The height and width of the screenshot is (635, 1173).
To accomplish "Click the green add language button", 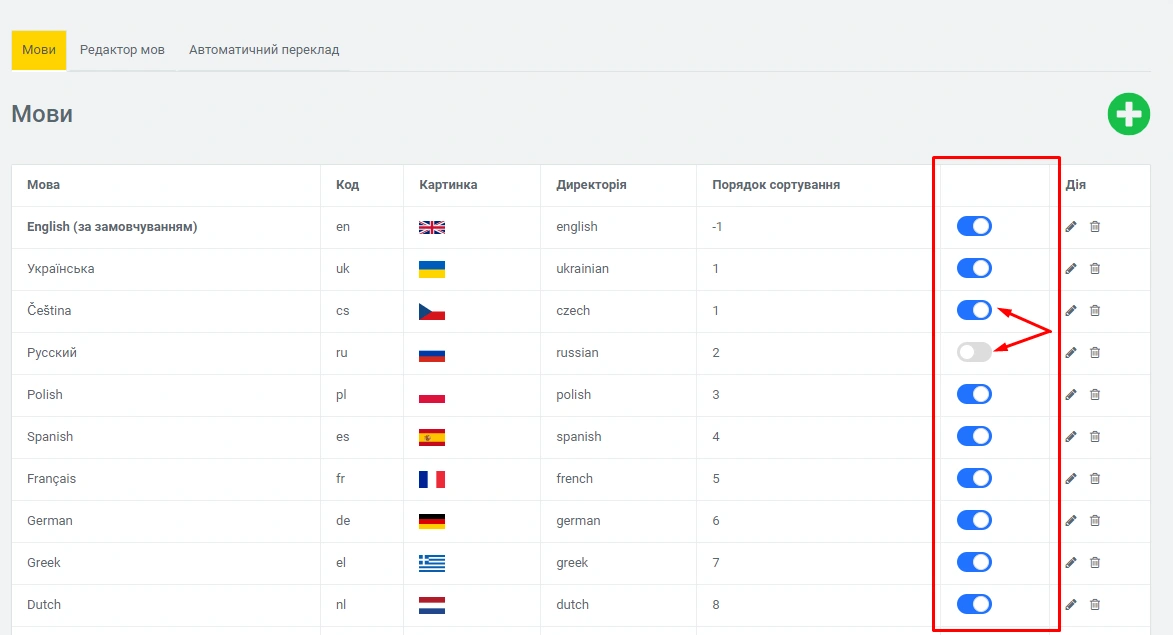I will pyautogui.click(x=1128, y=114).
